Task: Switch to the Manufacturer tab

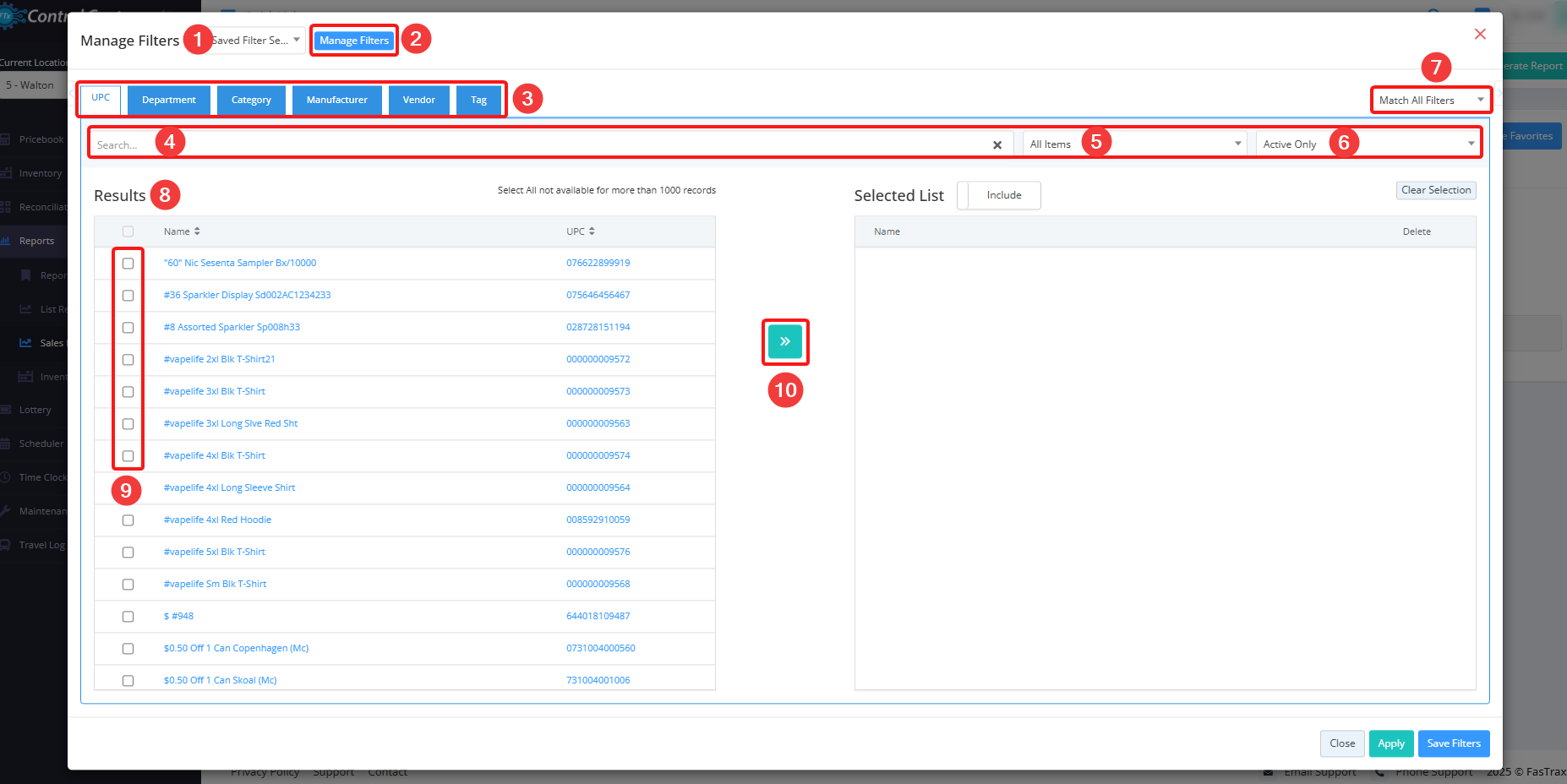Action: coord(336,100)
